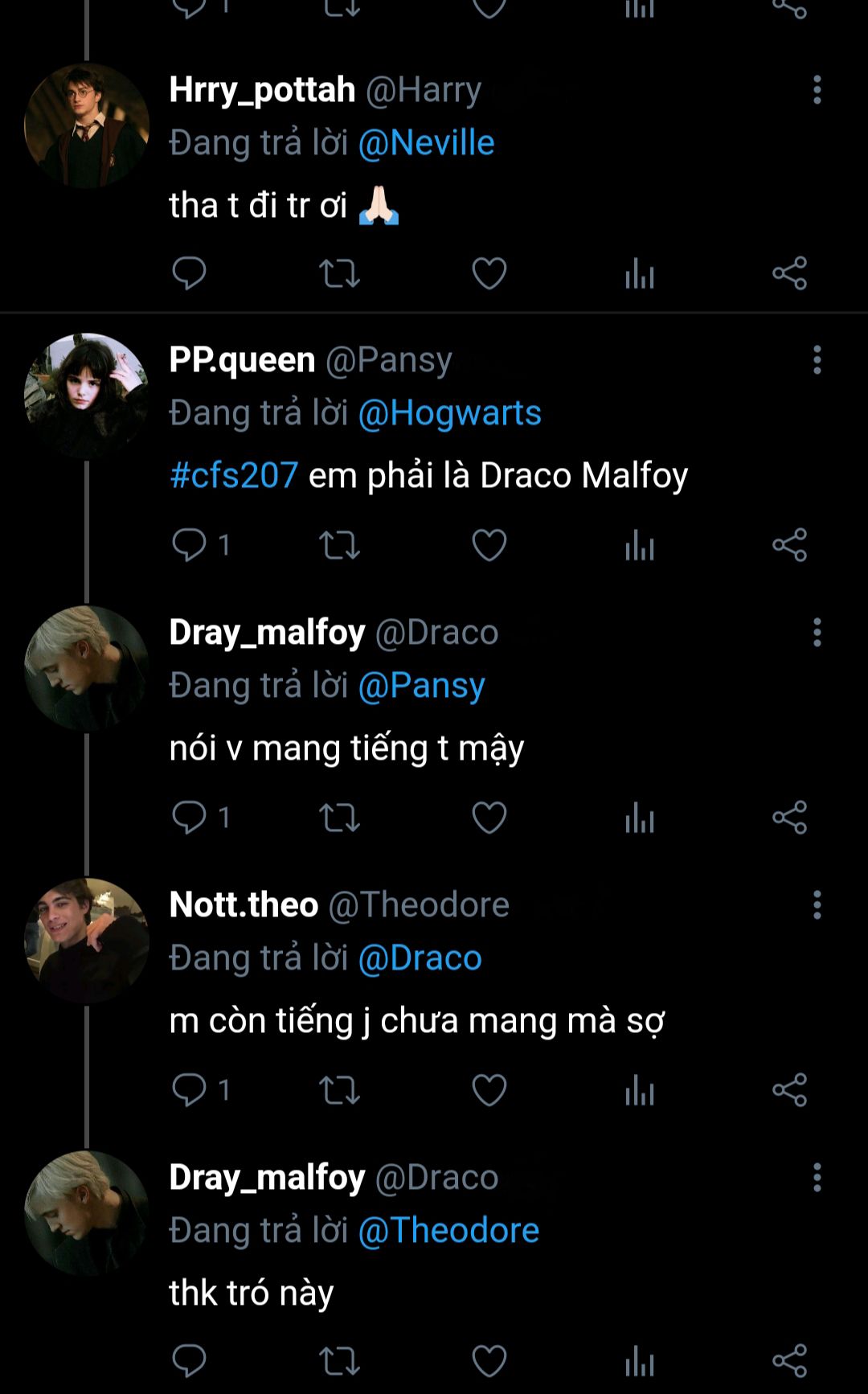Like Dray_malfoy's "thk tró này" tweet
Image resolution: width=868 pixels, height=1394 pixels.
pos(489,1361)
